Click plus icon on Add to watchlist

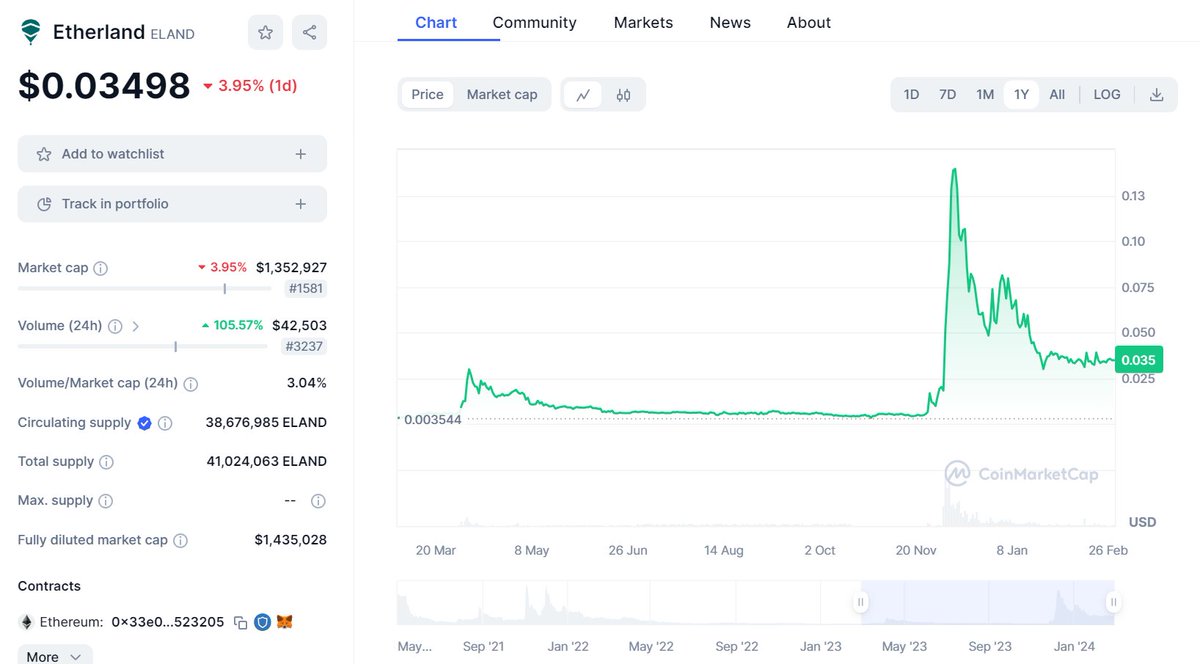tap(301, 154)
